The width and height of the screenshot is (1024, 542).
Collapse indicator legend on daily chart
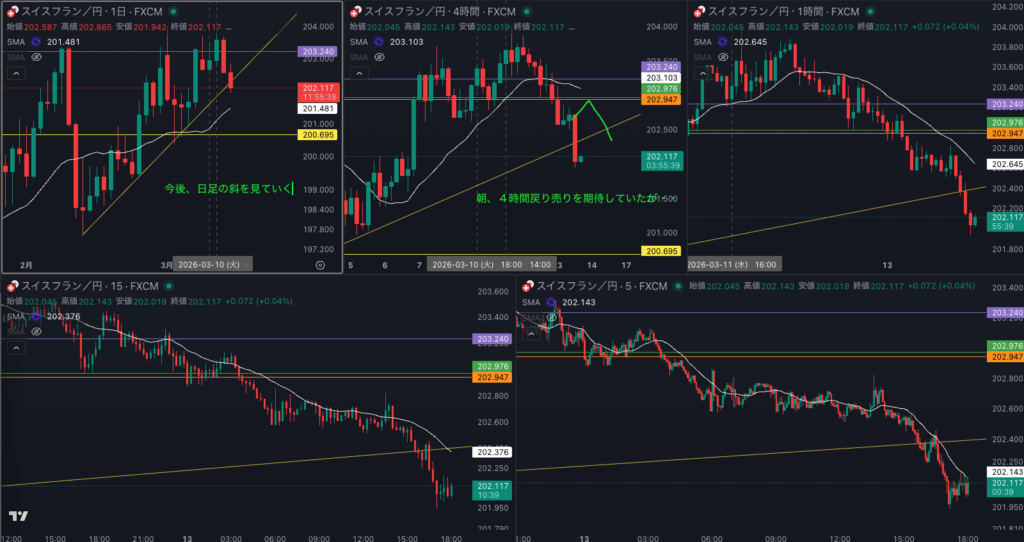coord(15,75)
